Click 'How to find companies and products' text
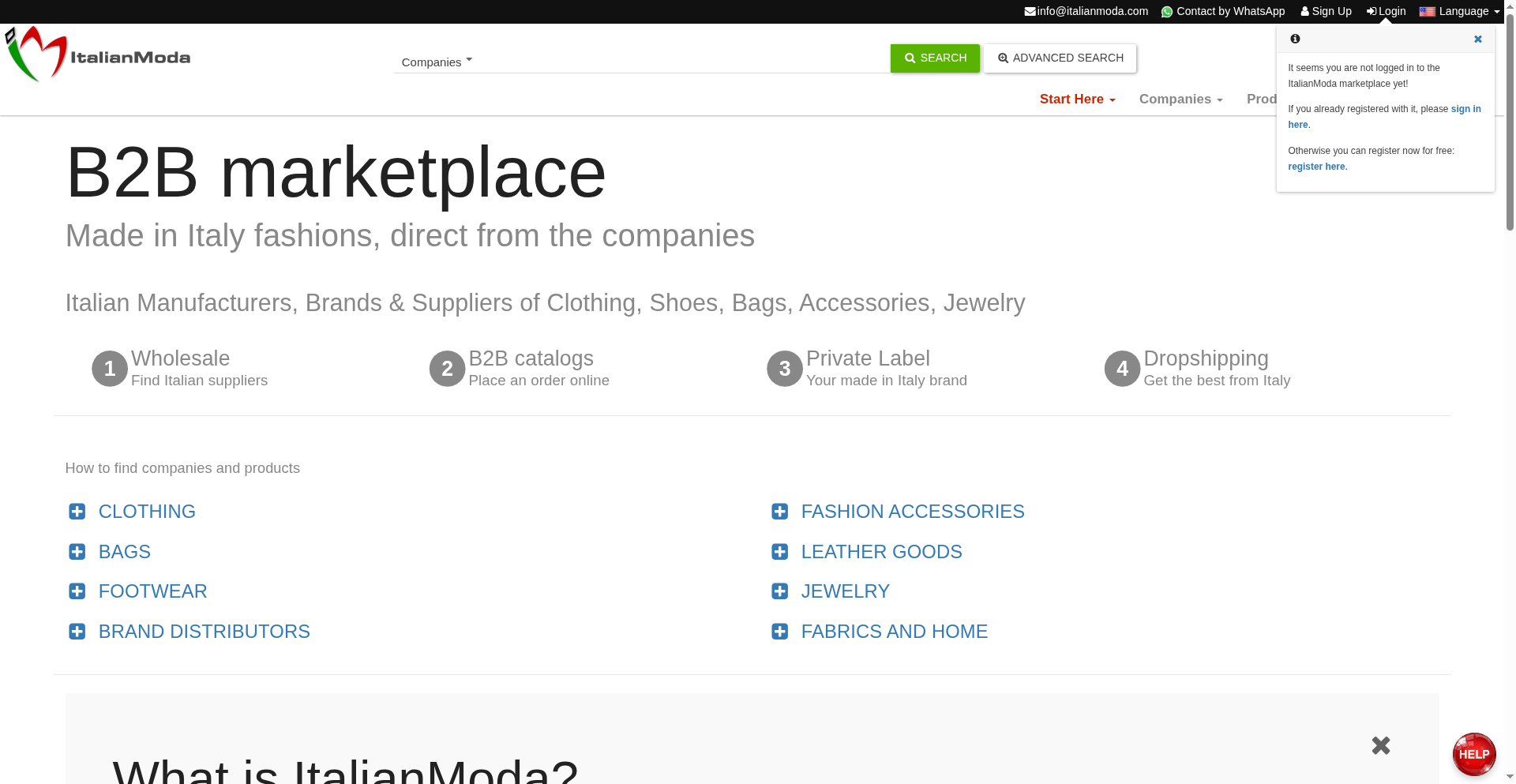 (182, 468)
